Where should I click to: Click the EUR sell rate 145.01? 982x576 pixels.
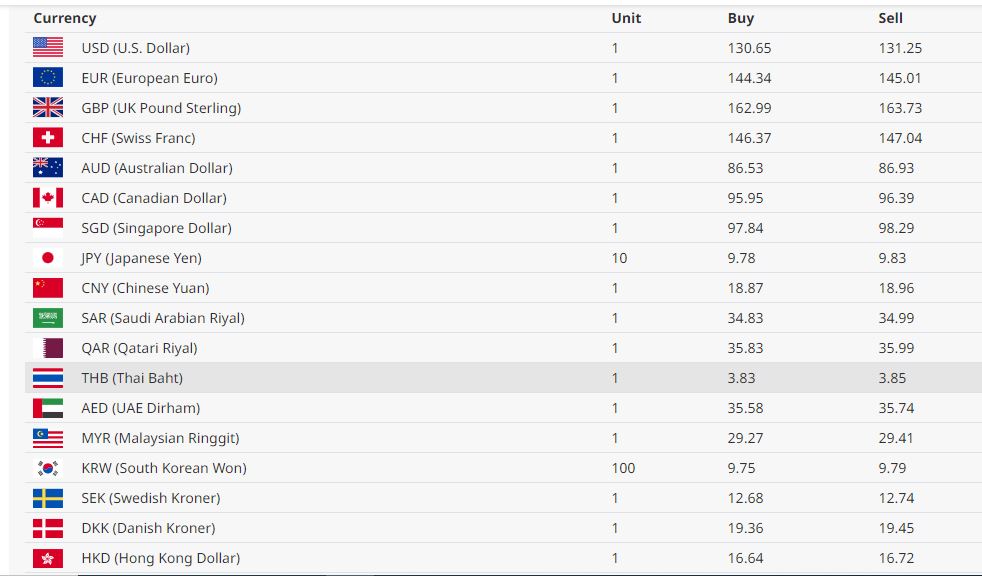point(900,78)
